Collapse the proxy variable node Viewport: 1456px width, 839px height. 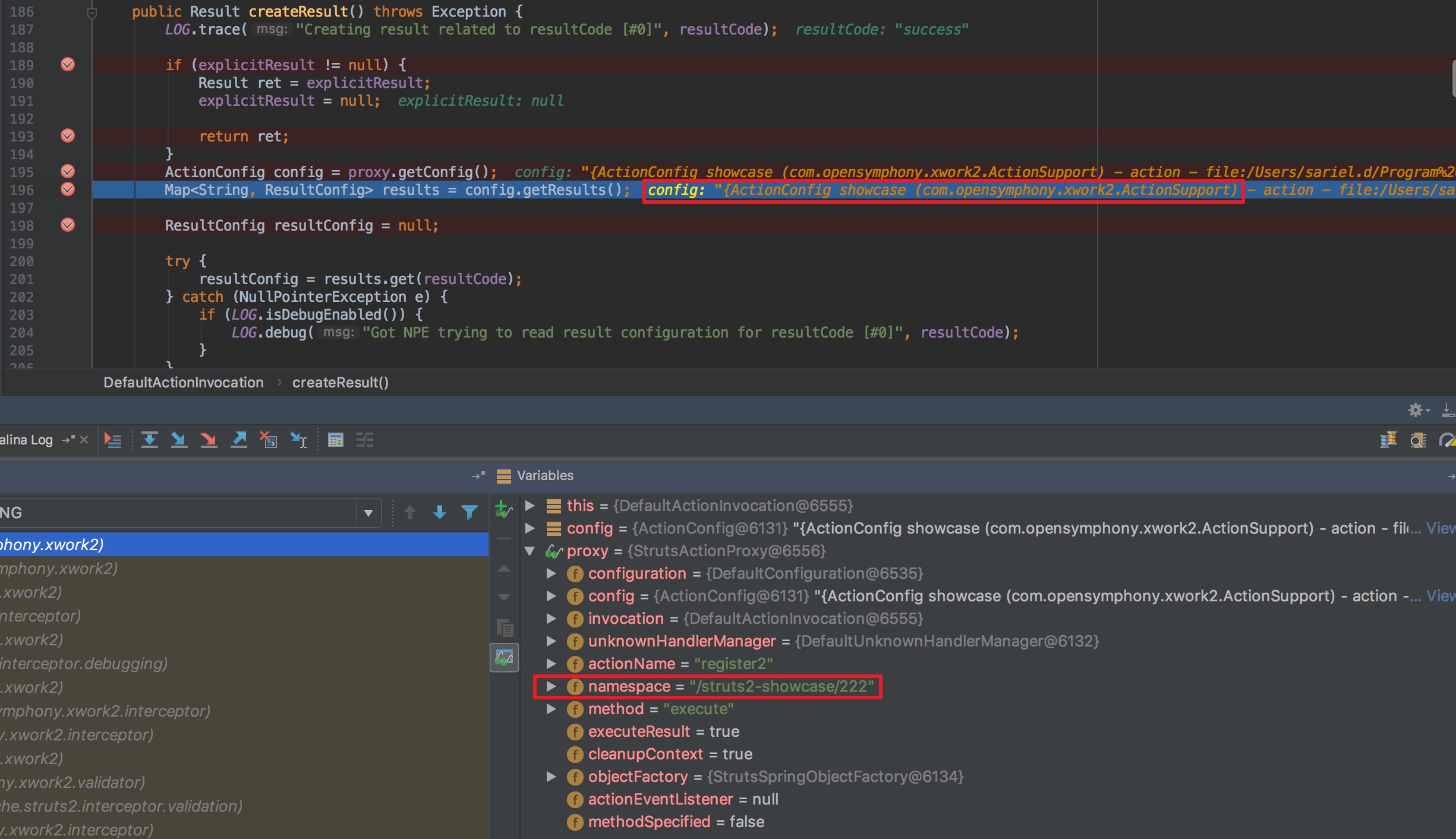(x=530, y=551)
